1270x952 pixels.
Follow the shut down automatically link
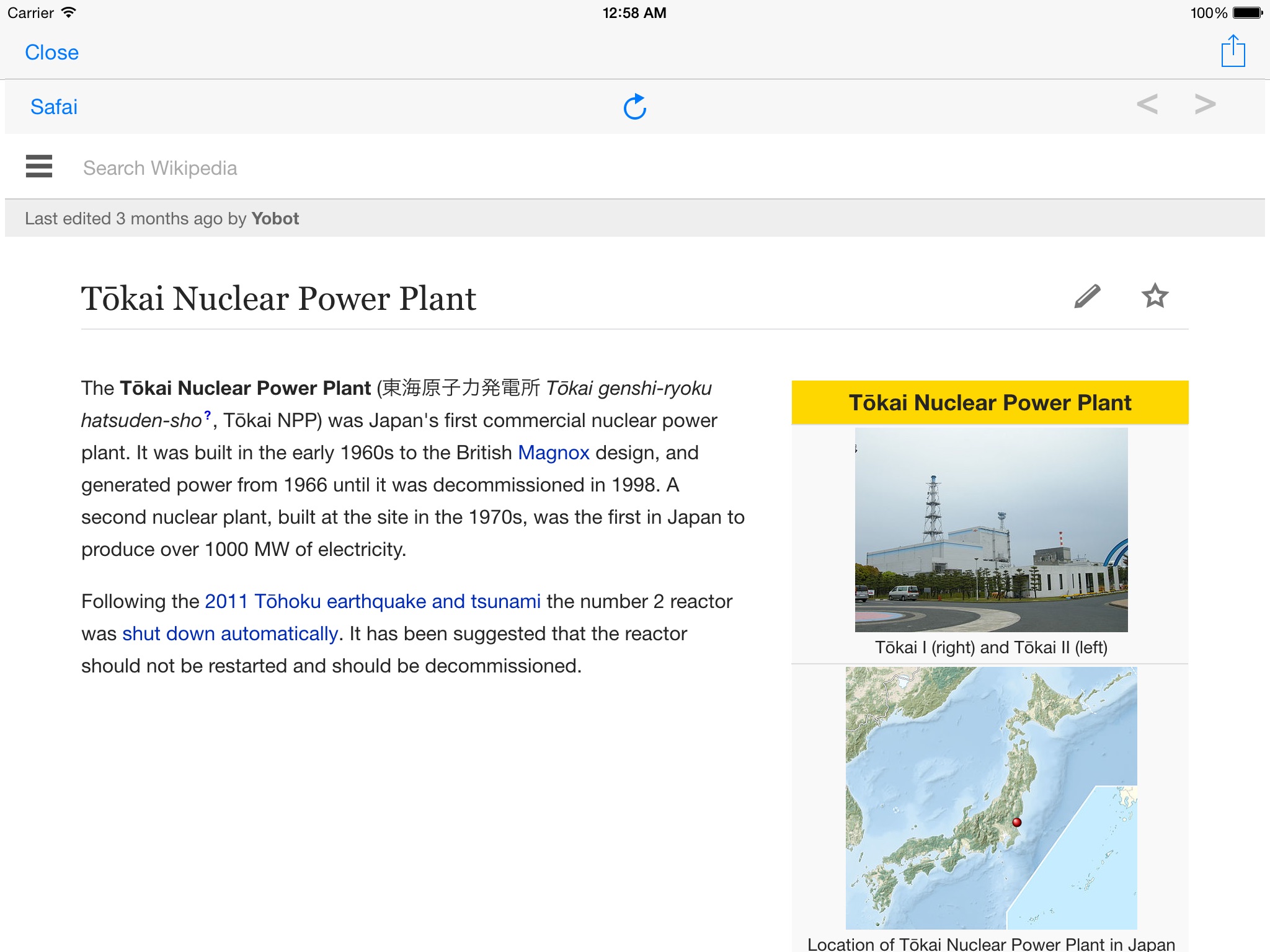tap(230, 634)
